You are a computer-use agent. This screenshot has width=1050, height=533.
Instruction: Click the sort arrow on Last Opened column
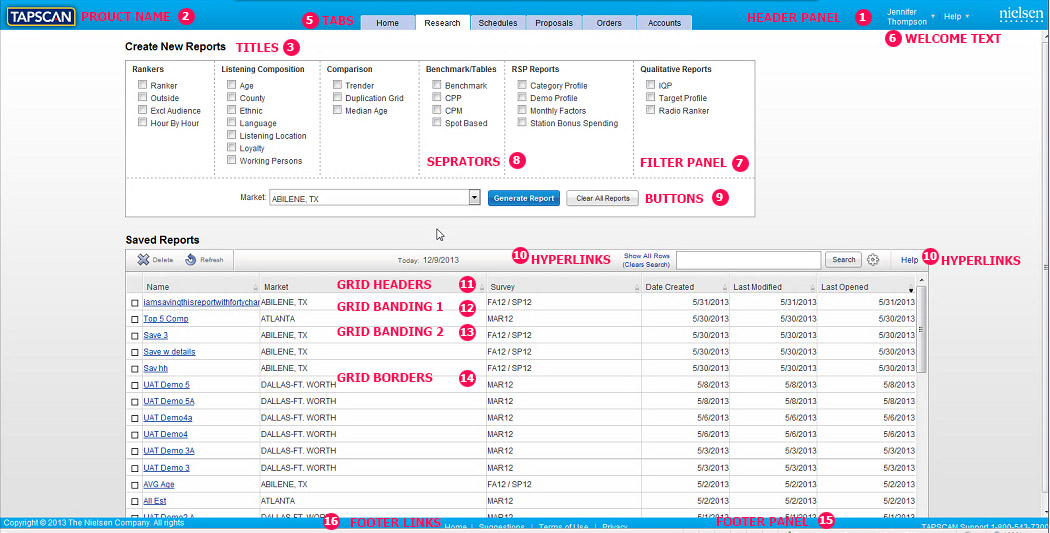[911, 289]
